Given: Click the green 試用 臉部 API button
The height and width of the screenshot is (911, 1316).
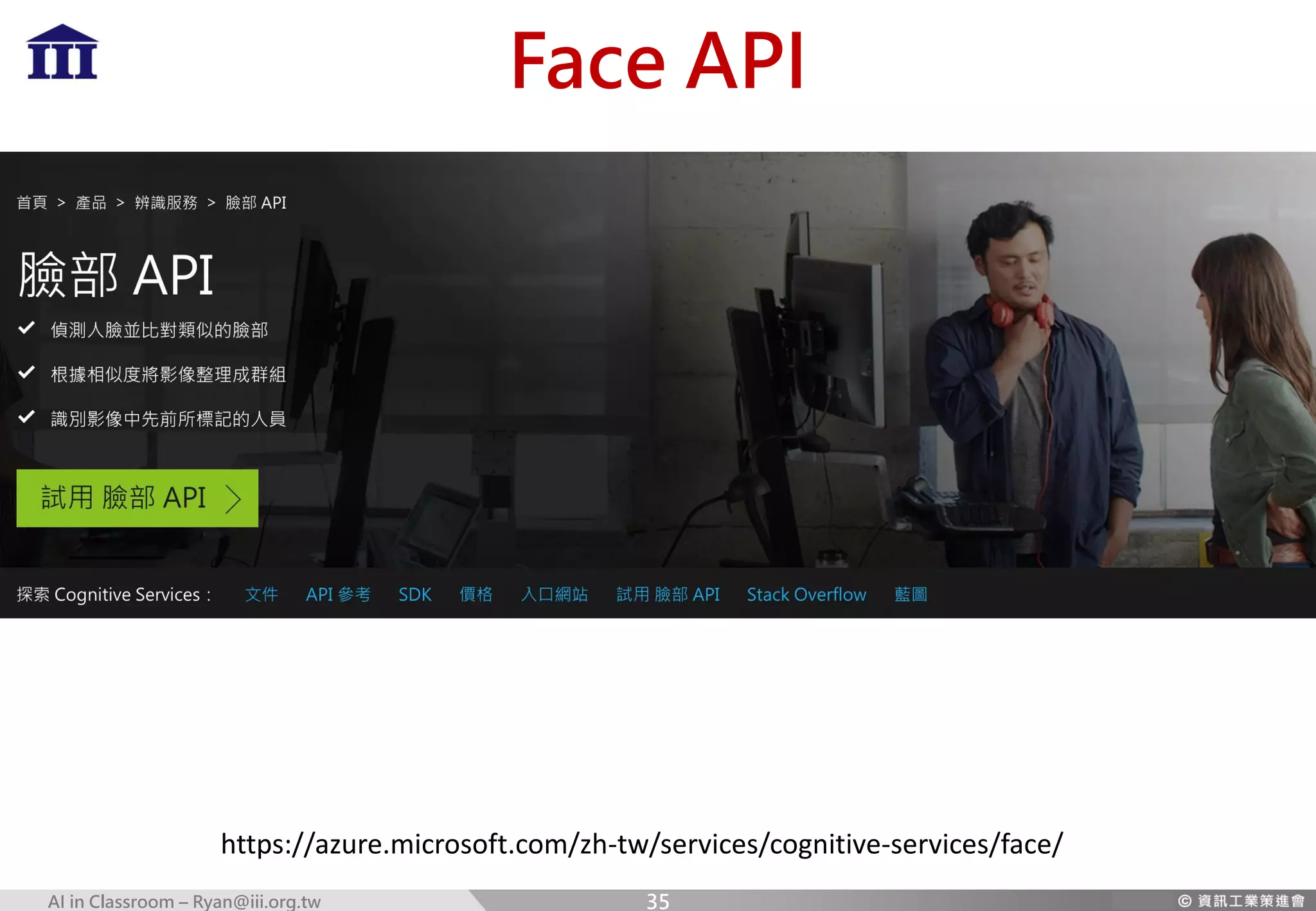Looking at the screenshot, I should tap(138, 498).
